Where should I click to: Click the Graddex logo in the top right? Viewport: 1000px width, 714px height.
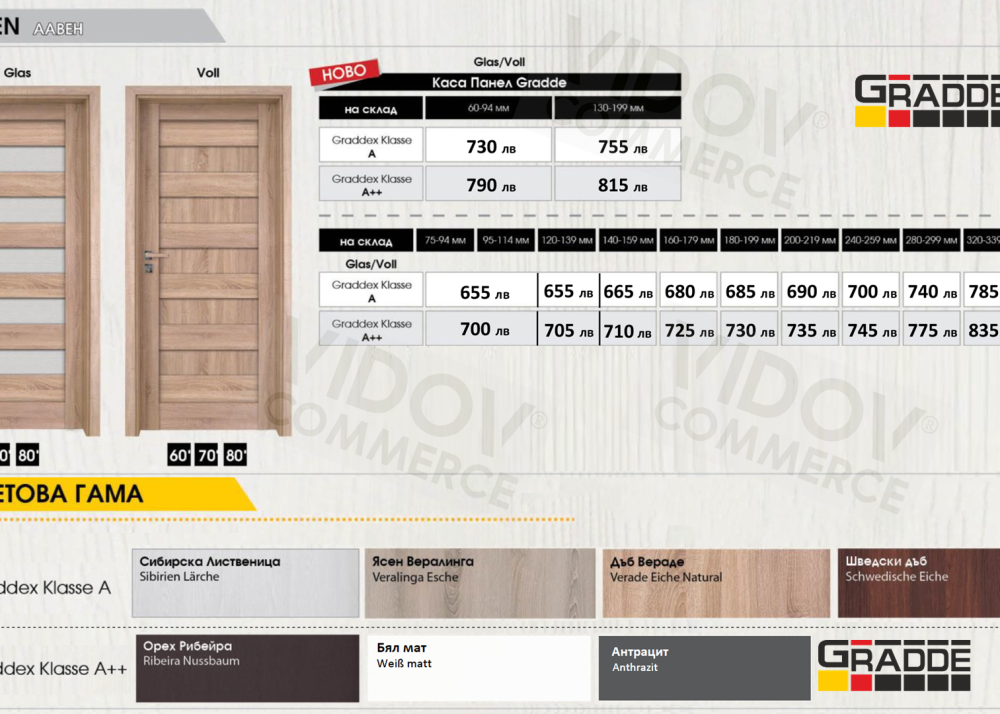[x=927, y=103]
